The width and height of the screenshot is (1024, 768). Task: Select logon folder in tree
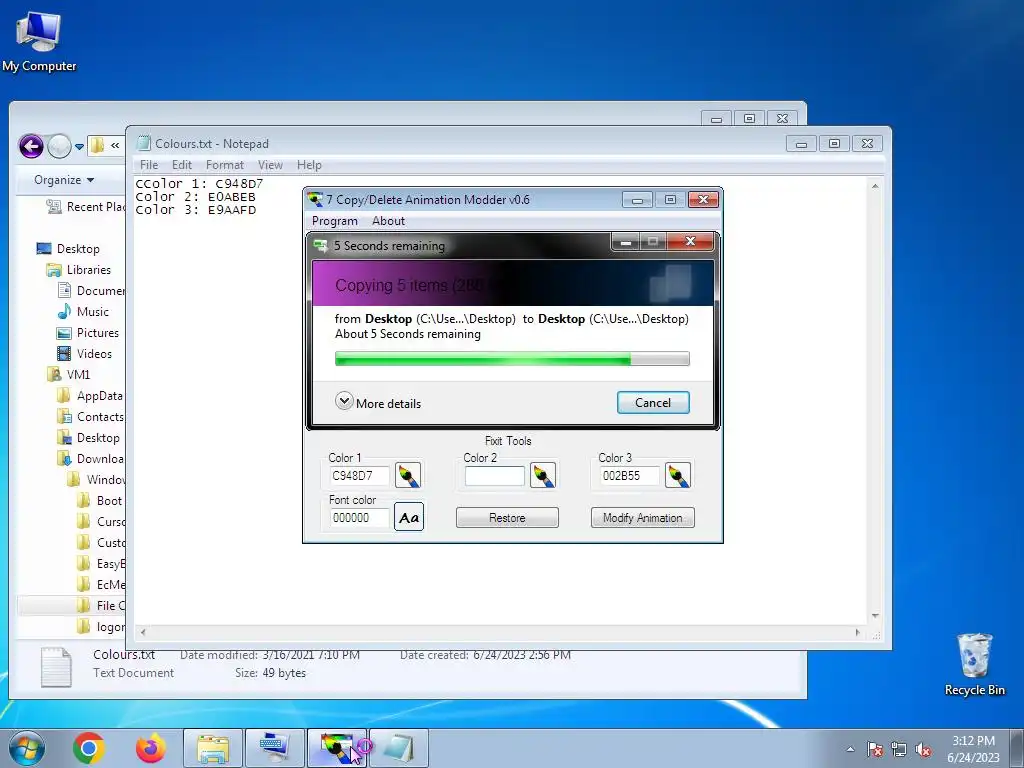coord(101,626)
